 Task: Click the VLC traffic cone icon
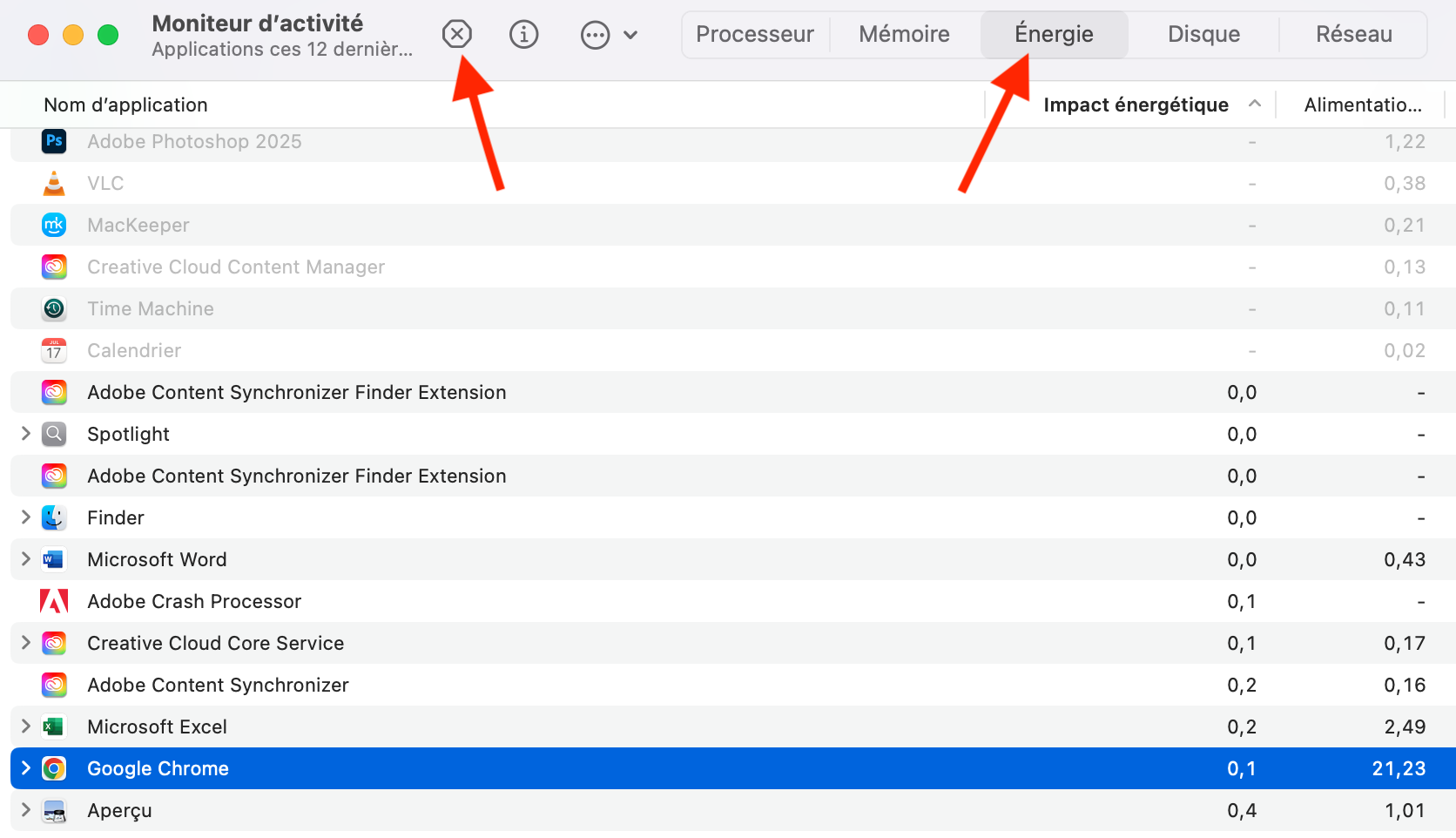point(53,183)
